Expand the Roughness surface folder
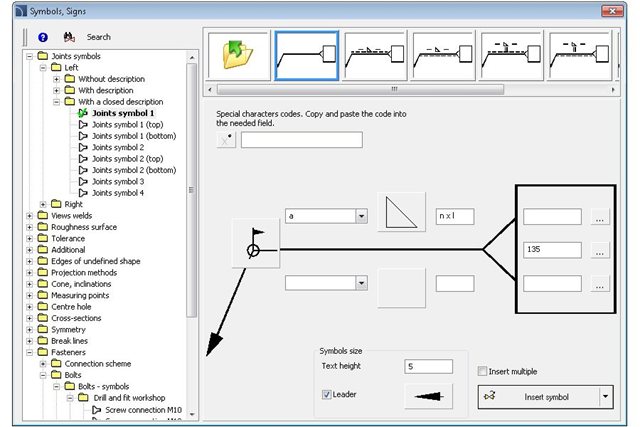640x427 pixels. (29, 227)
